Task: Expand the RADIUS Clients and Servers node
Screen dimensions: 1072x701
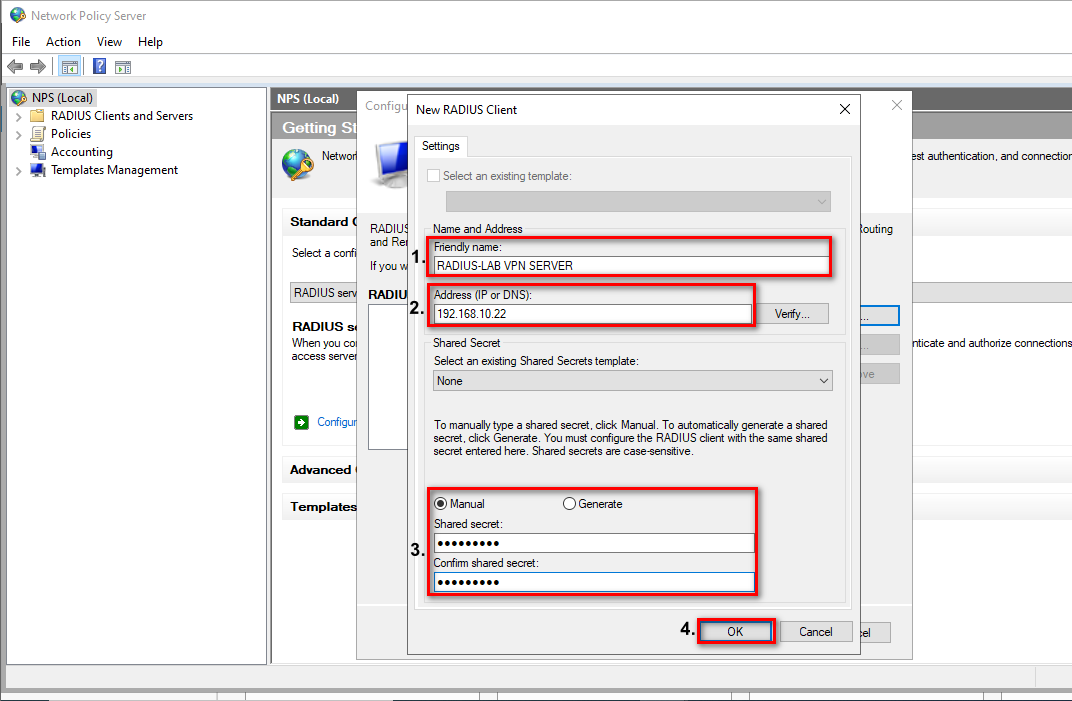Action: coord(18,116)
